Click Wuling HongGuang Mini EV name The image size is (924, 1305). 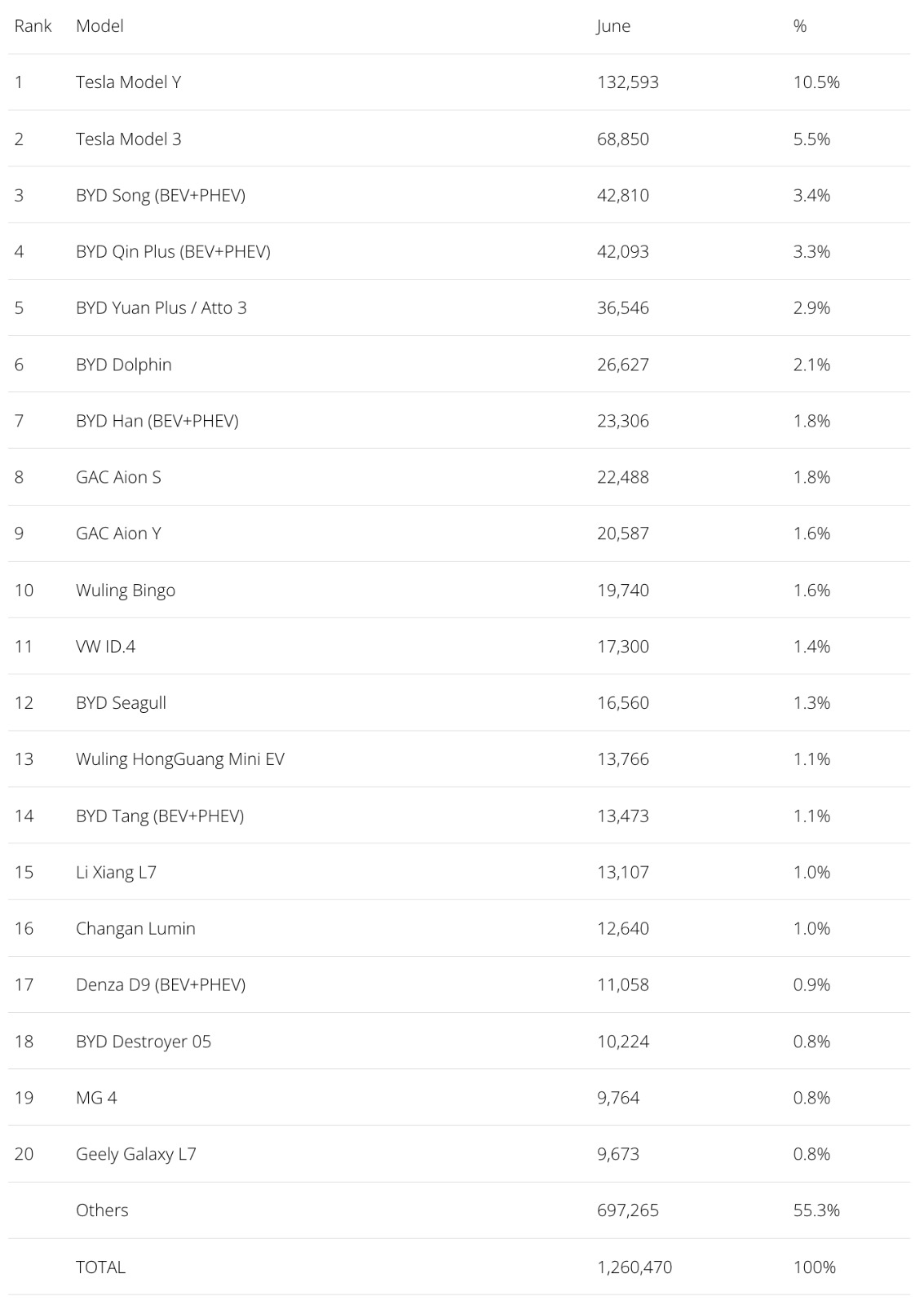pyautogui.click(x=179, y=759)
